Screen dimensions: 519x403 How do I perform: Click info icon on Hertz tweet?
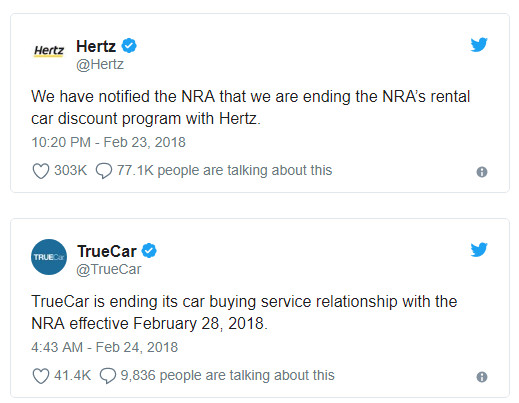coord(482,172)
